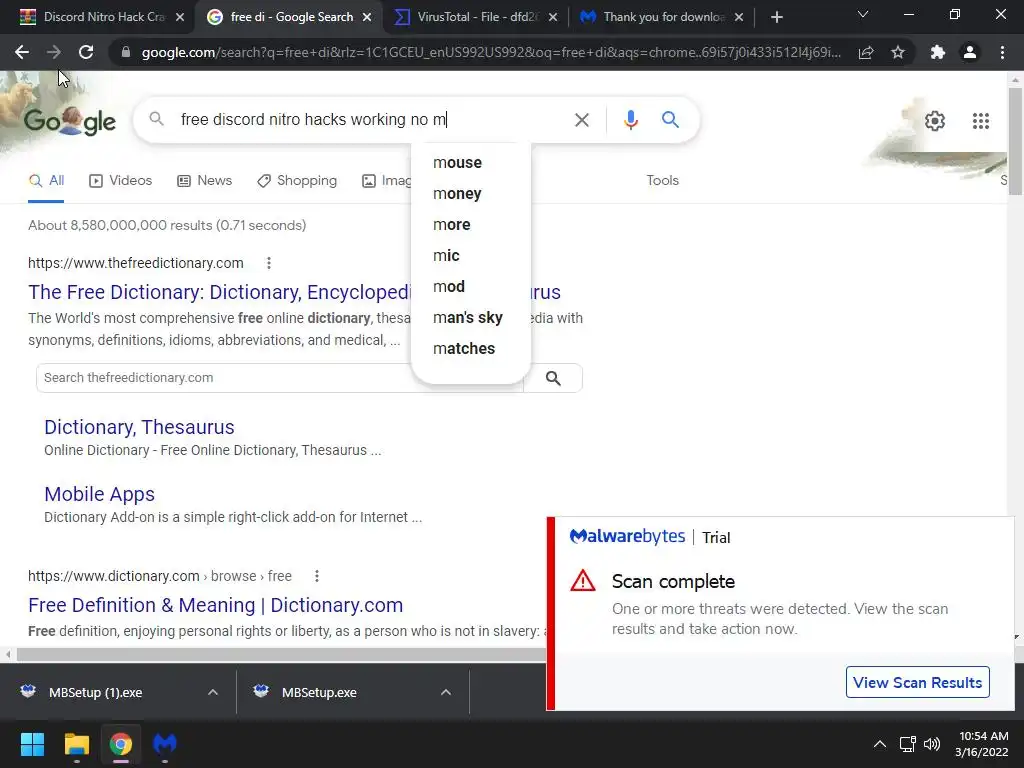
Task: Search within thefreedictionary.com magnifier button
Action: pos(552,378)
